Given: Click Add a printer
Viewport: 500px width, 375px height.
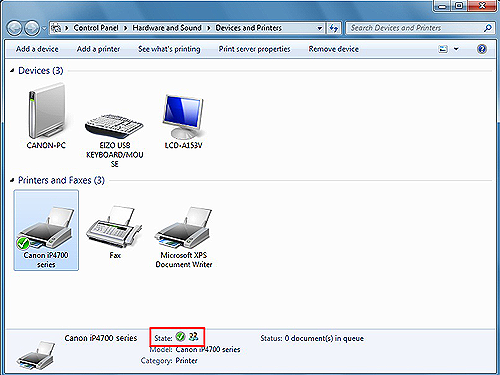Looking at the screenshot, I should pyautogui.click(x=98, y=49).
